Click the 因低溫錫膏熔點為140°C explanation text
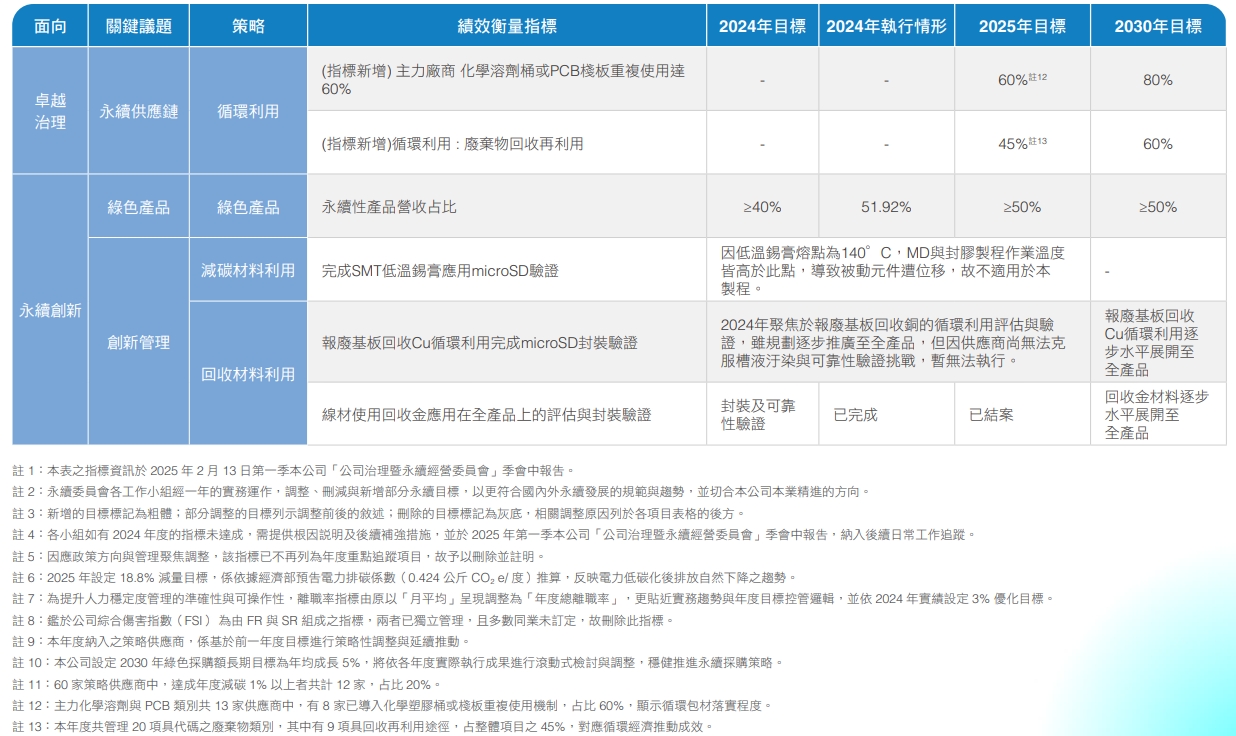The image size is (1236, 736). [892, 270]
